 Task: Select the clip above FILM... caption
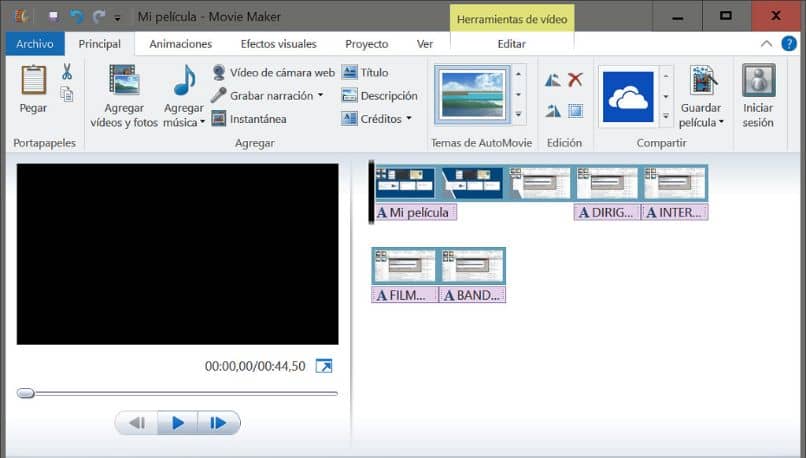coord(405,265)
